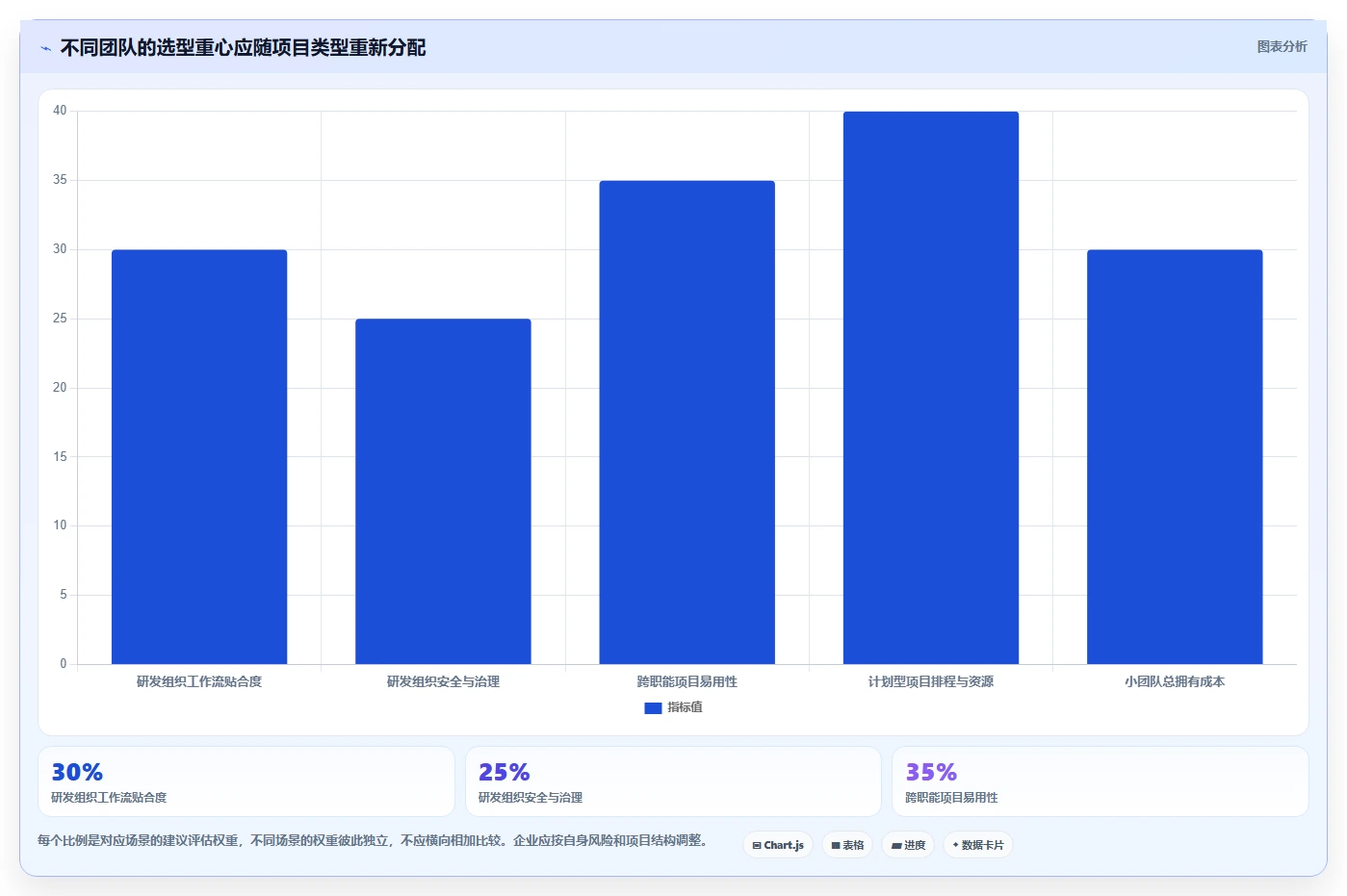The height and width of the screenshot is (896, 1347).
Task: Click the 小团队总拥有成本 bar
Action: tap(1175, 457)
